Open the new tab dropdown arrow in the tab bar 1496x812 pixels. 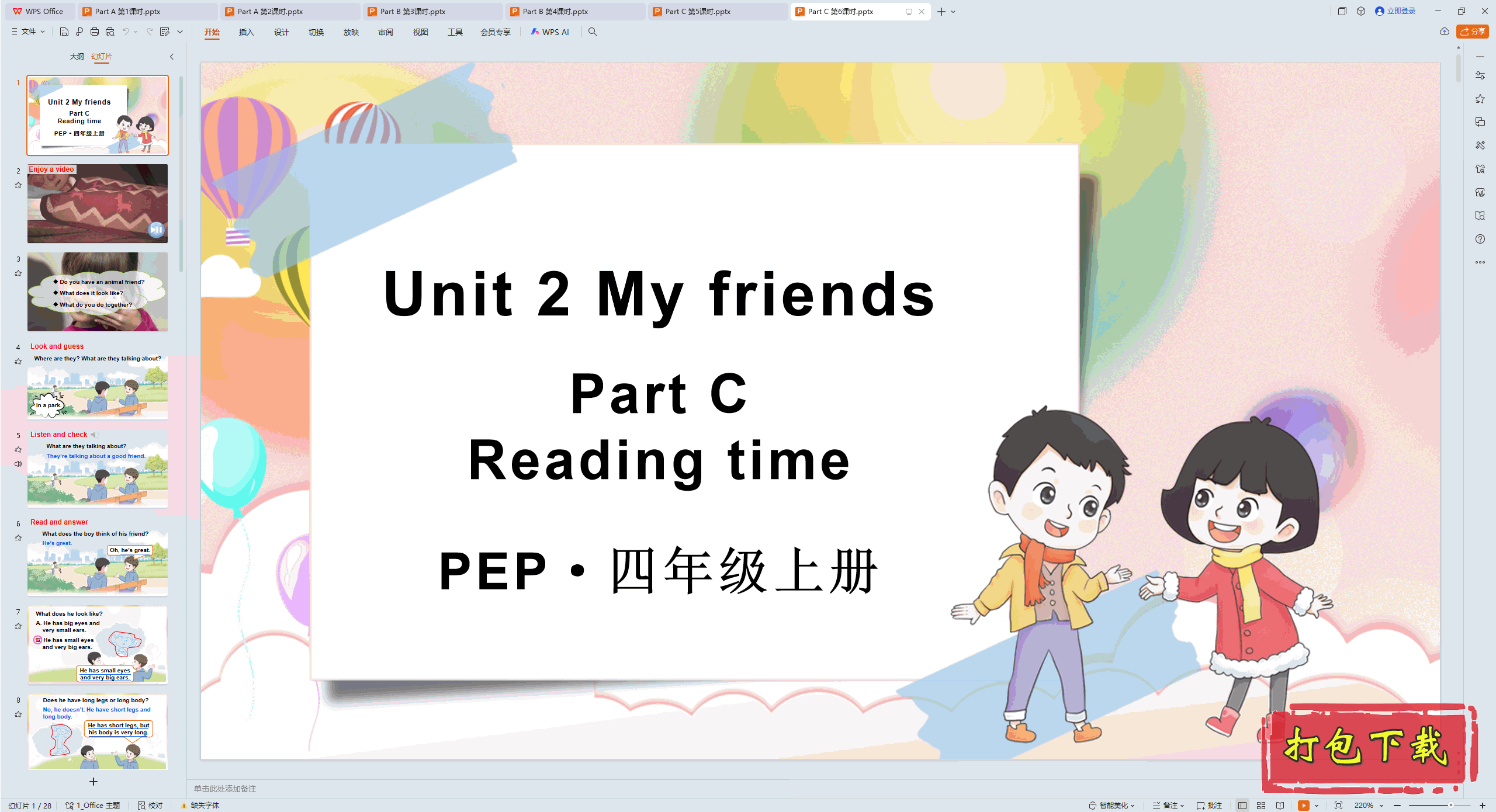(x=953, y=12)
